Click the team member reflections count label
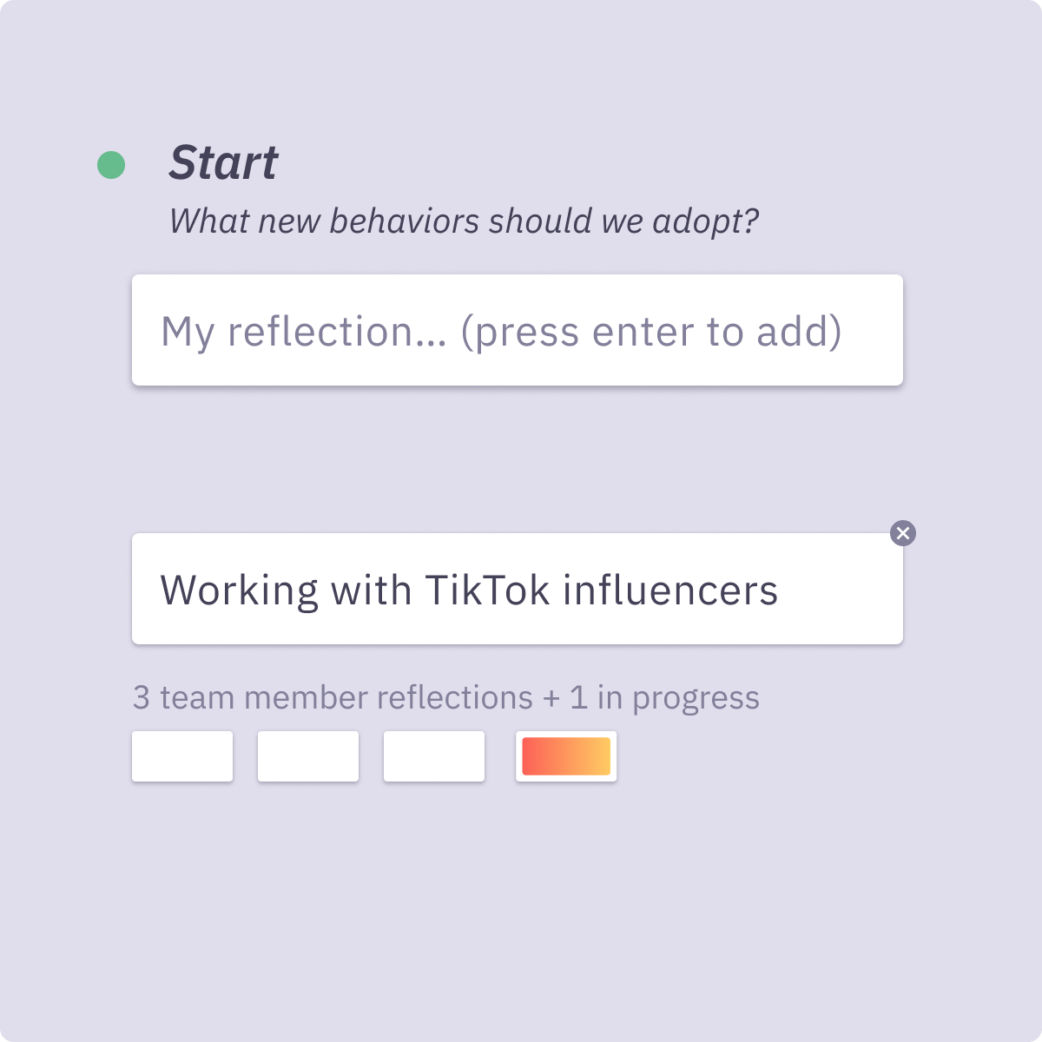Screen dimensions: 1042x1042 445,697
